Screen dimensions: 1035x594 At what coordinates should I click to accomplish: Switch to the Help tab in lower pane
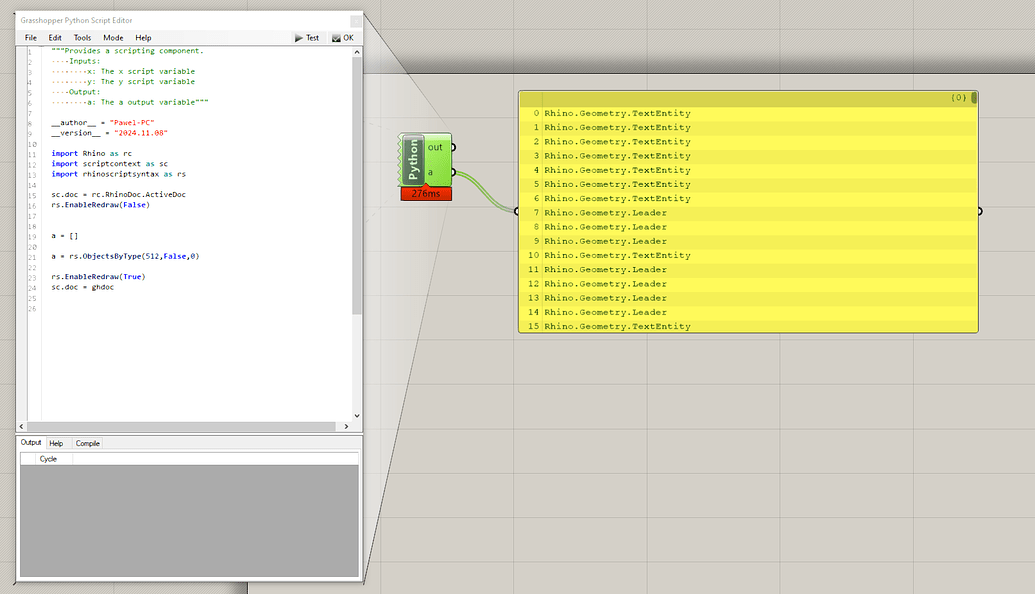(x=56, y=444)
